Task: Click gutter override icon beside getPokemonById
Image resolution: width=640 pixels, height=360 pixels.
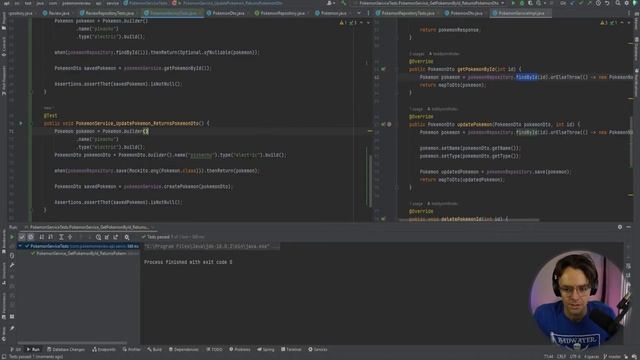Action: (383, 69)
